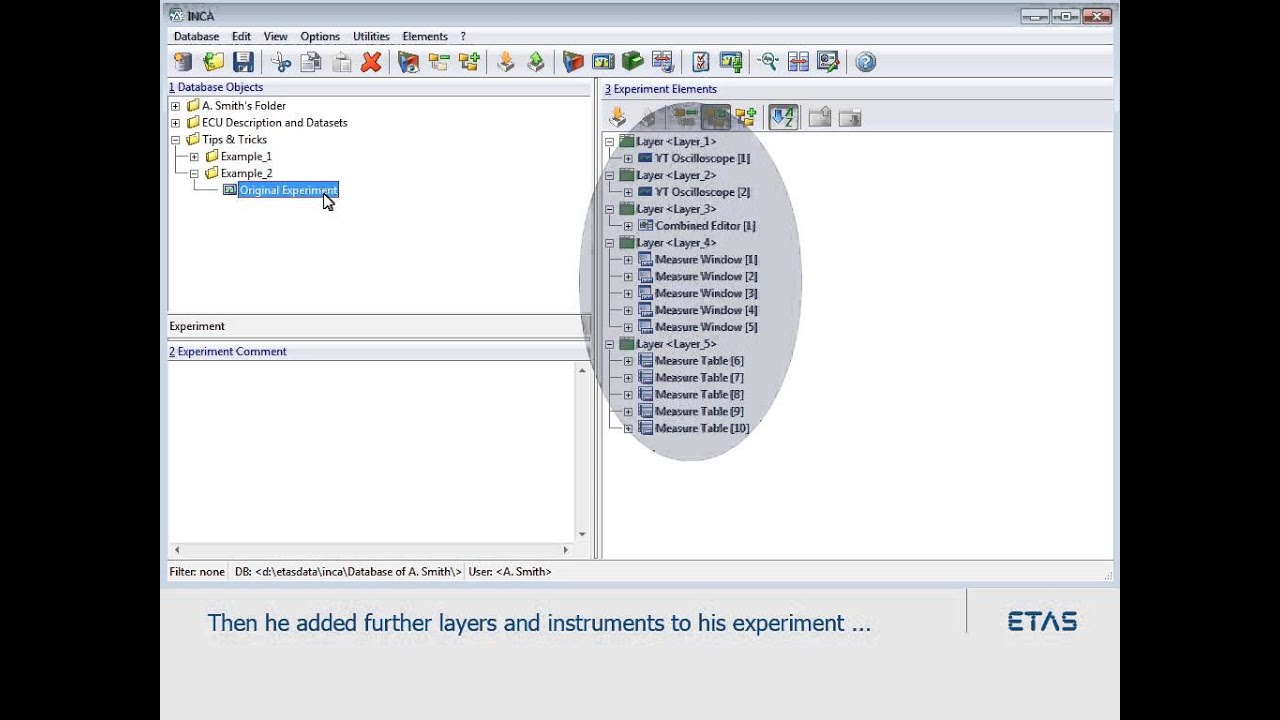
Task: Click the yellow folders plus icon in Experiment Elements toolbar
Action: (746, 118)
